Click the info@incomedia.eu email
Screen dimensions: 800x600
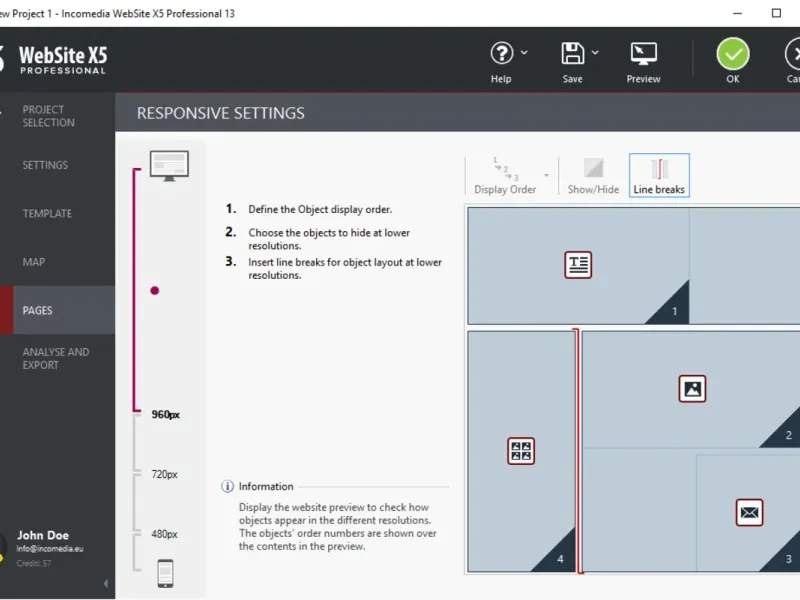(49, 549)
